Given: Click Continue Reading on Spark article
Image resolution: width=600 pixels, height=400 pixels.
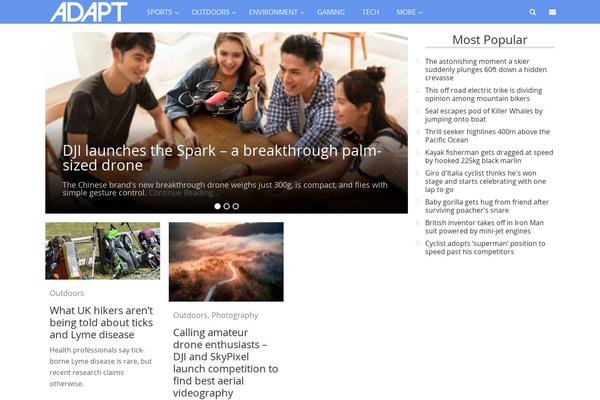Looking at the screenshot, I should click(x=181, y=193).
